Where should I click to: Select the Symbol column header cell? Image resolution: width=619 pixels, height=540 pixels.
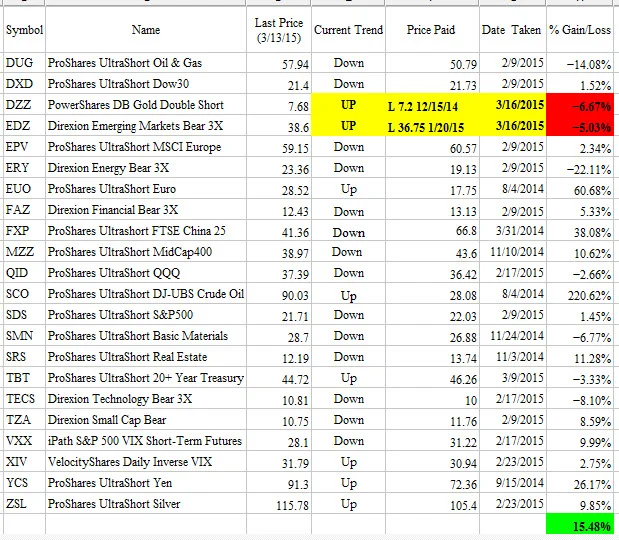[24, 30]
